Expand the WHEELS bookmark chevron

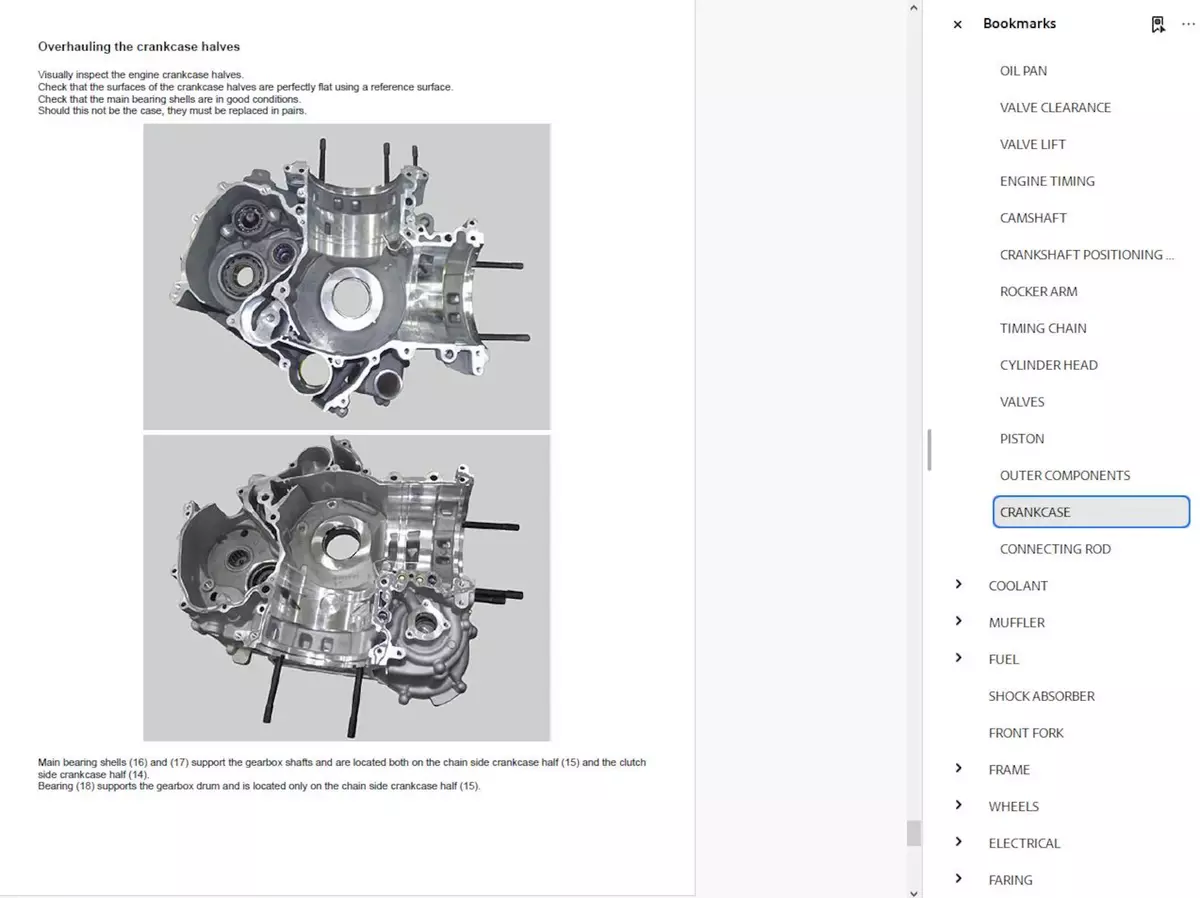[958, 805]
